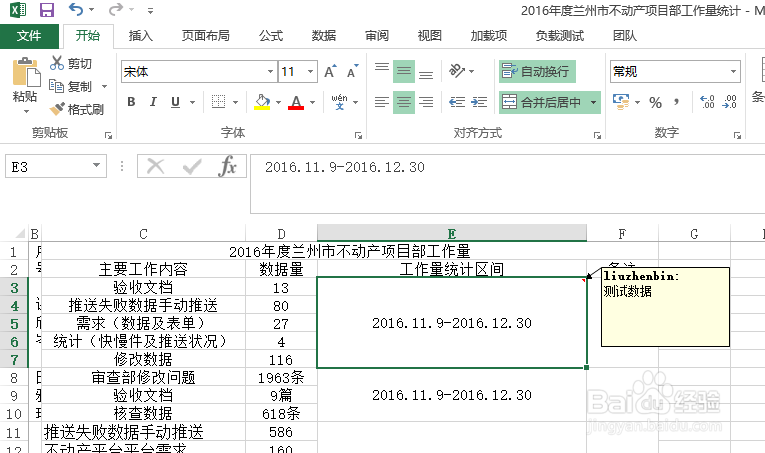
Task: Click the Undo arrow icon
Action: point(76,9)
